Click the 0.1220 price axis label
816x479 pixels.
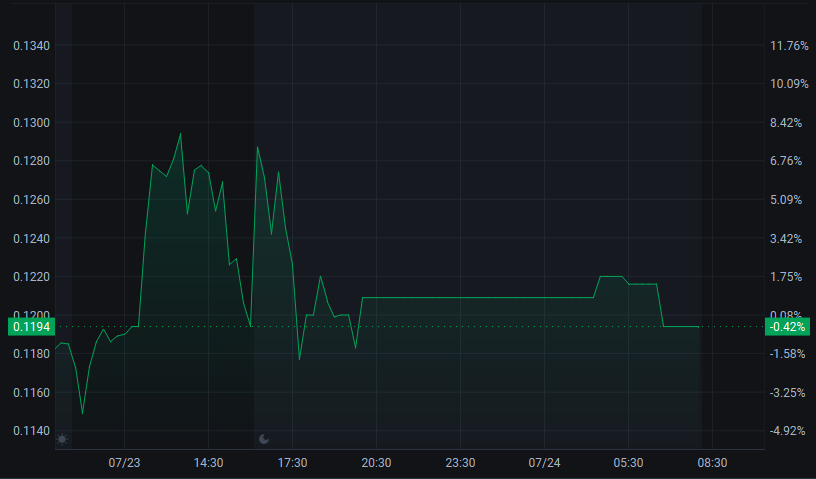[31, 276]
